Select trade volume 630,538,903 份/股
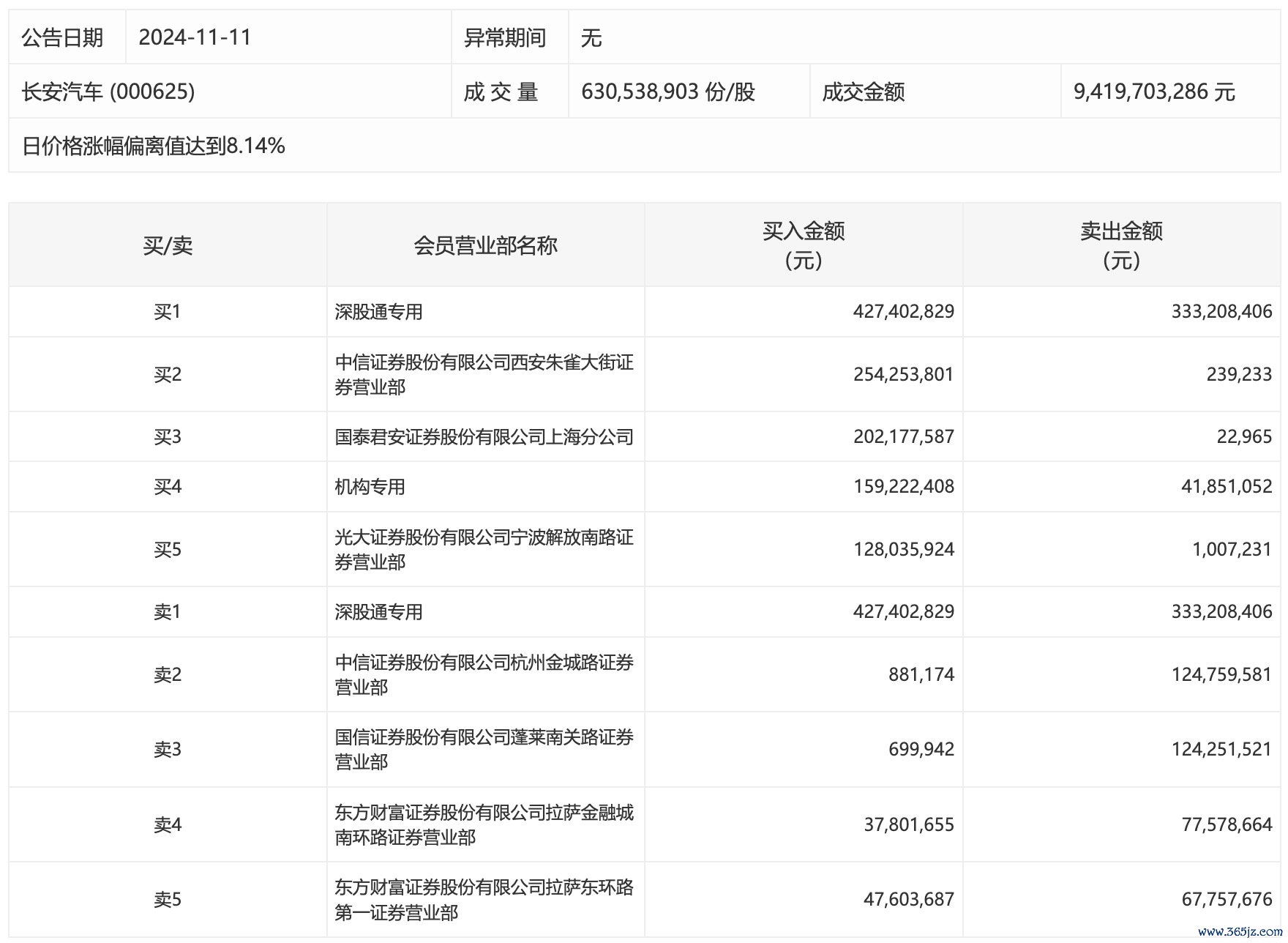 pyautogui.click(x=667, y=92)
